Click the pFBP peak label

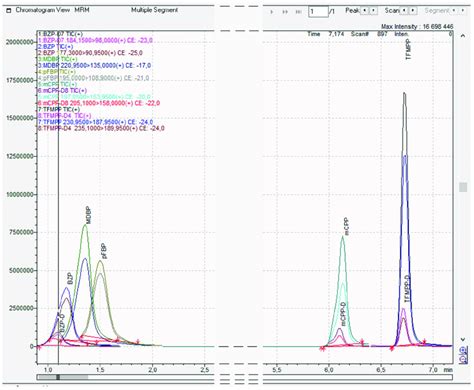point(104,251)
